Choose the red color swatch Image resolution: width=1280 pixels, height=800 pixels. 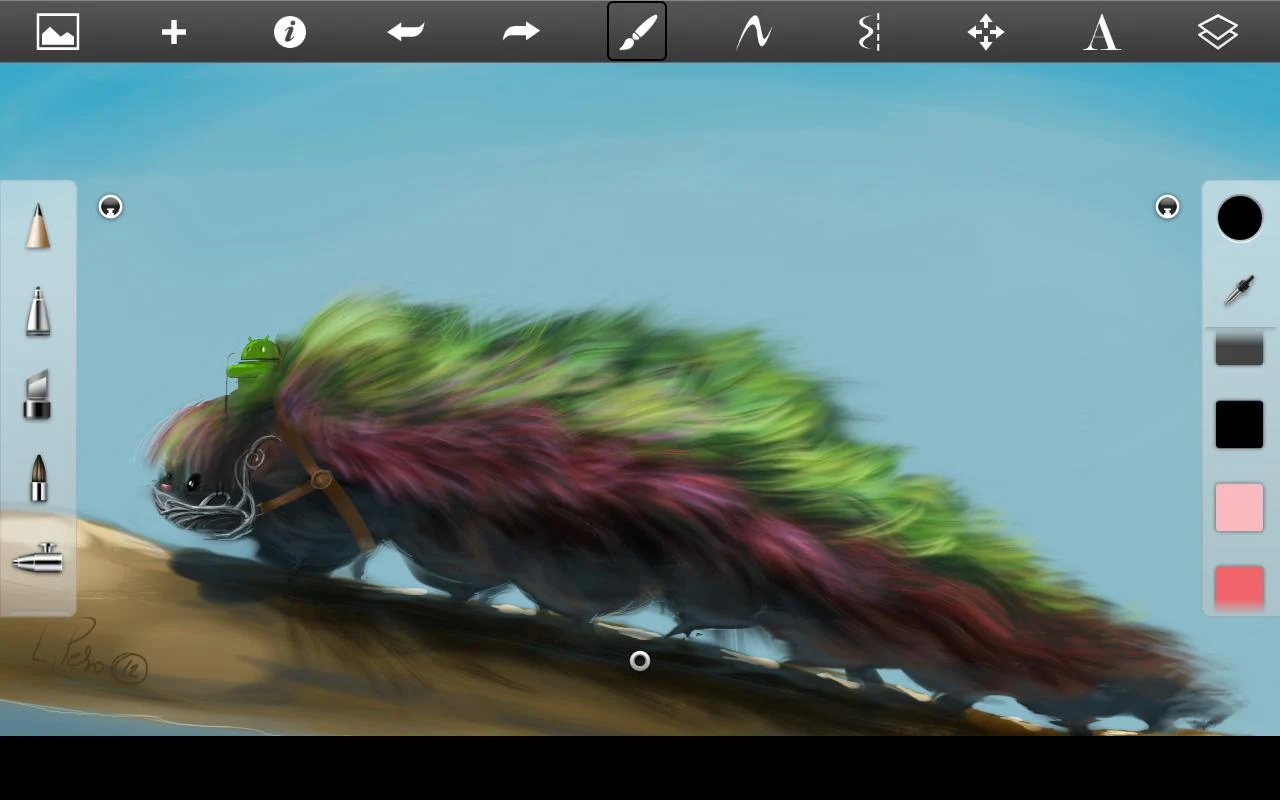[1240, 588]
